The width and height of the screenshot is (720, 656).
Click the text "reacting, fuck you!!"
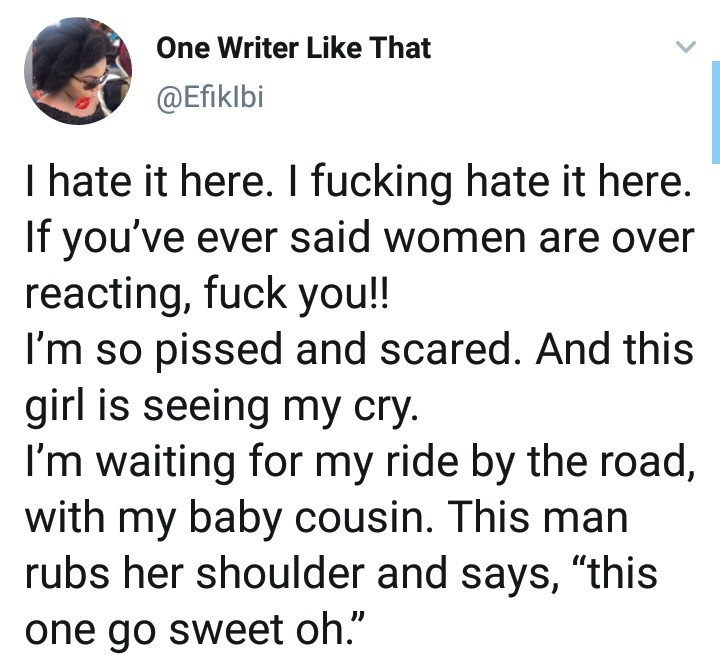(207, 294)
